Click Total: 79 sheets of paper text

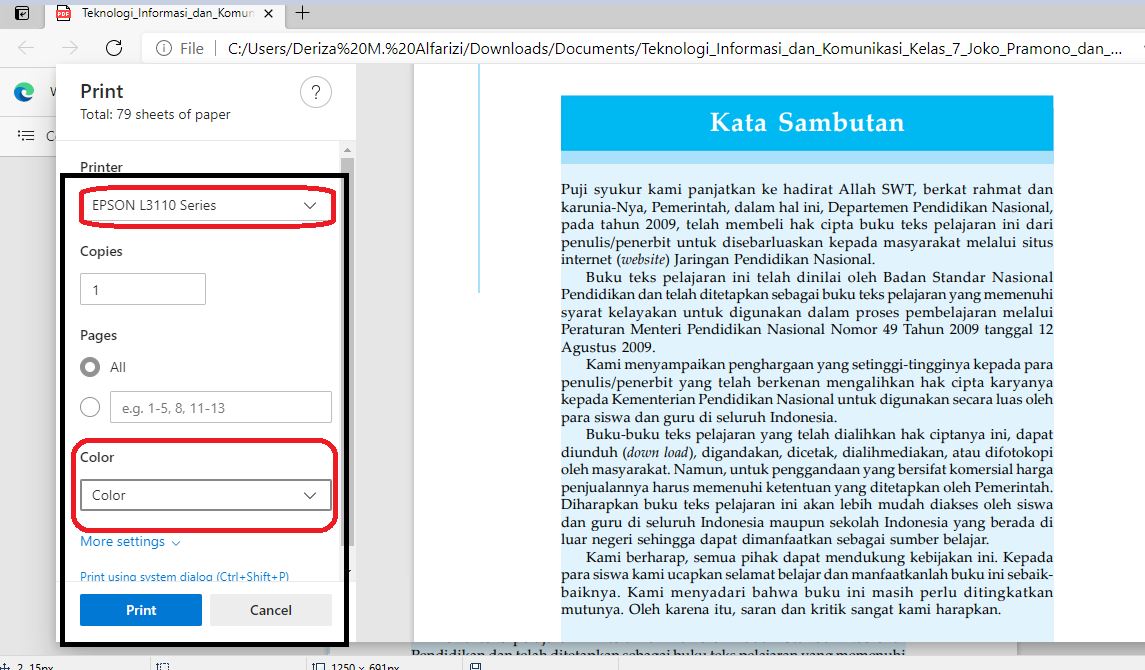pyautogui.click(x=155, y=114)
